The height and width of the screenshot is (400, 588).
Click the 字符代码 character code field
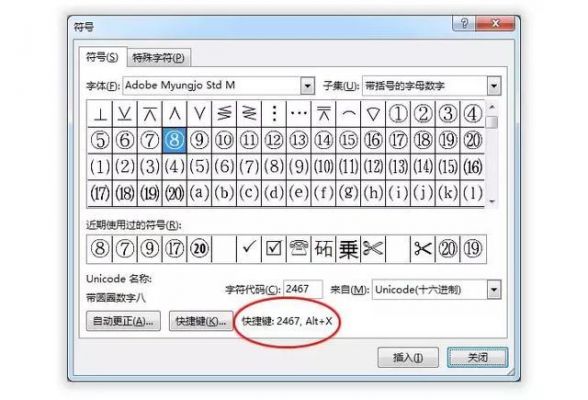[x=302, y=289]
